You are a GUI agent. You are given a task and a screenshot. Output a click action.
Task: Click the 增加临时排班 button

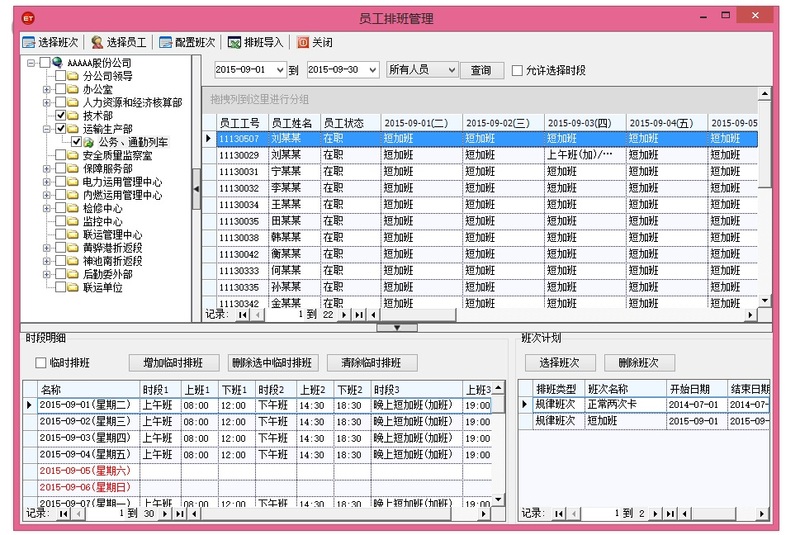click(174, 363)
